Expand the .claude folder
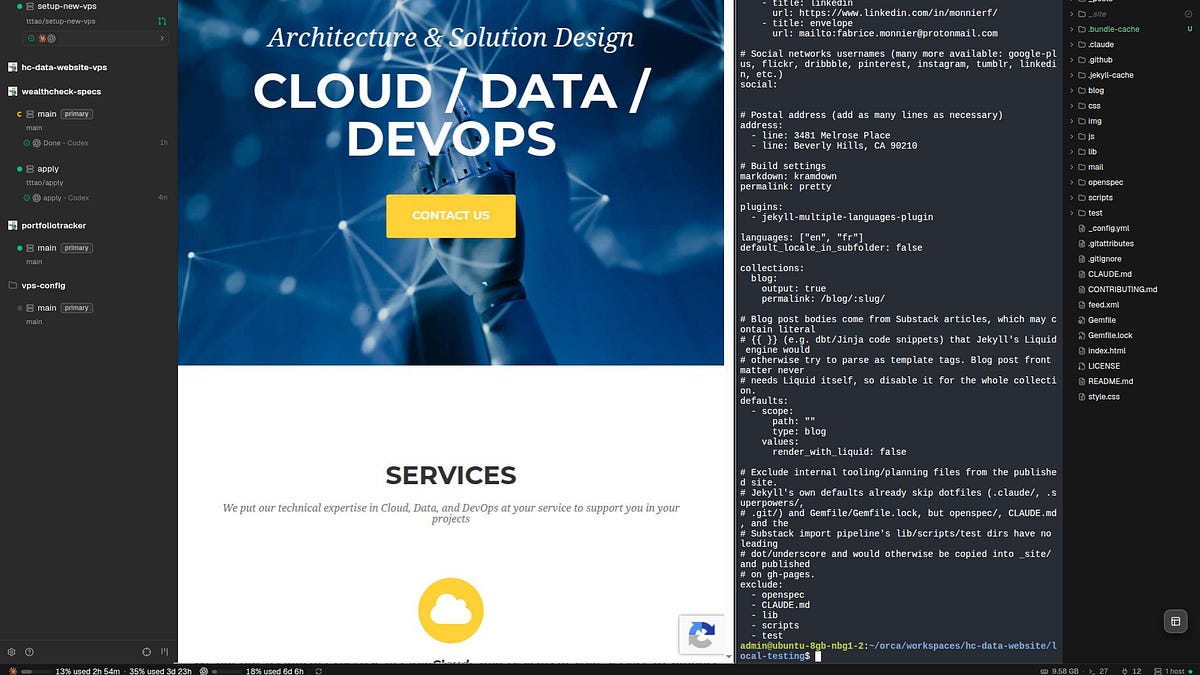Image resolution: width=1200 pixels, height=675 pixels. (x=1071, y=45)
